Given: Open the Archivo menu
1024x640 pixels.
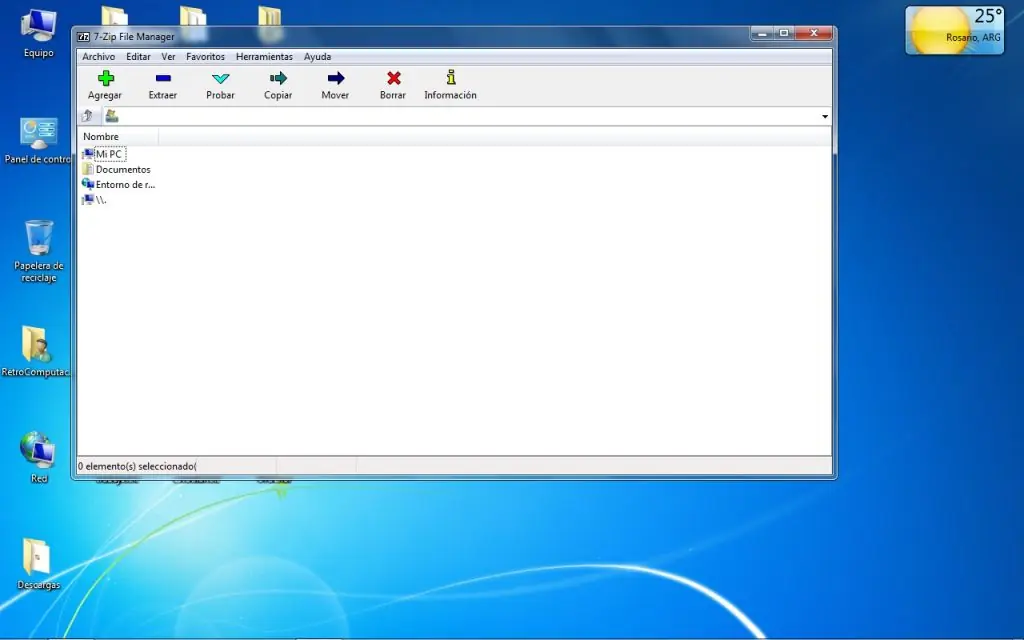Looking at the screenshot, I should point(99,57).
